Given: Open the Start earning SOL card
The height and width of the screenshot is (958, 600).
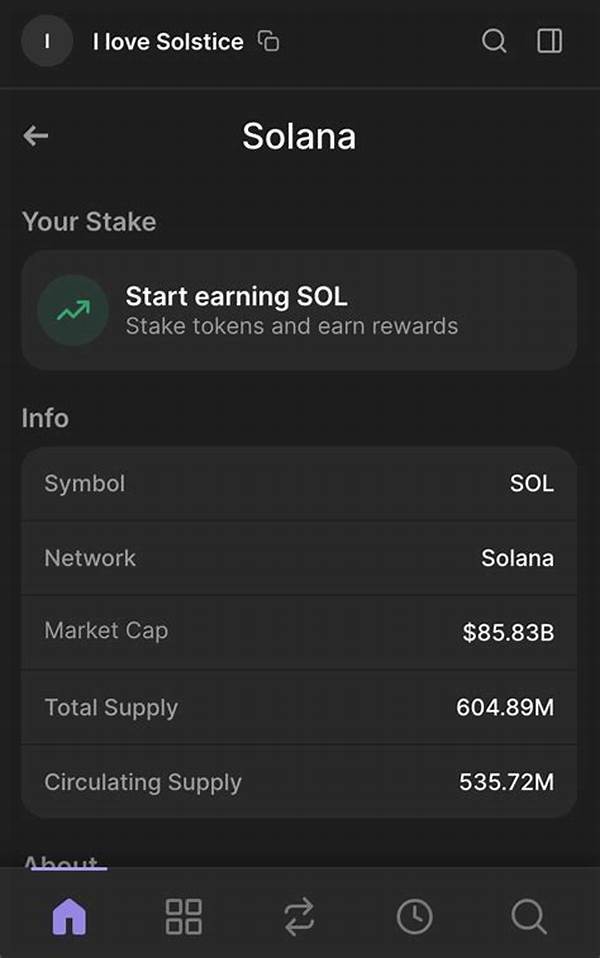Looking at the screenshot, I should 299,310.
